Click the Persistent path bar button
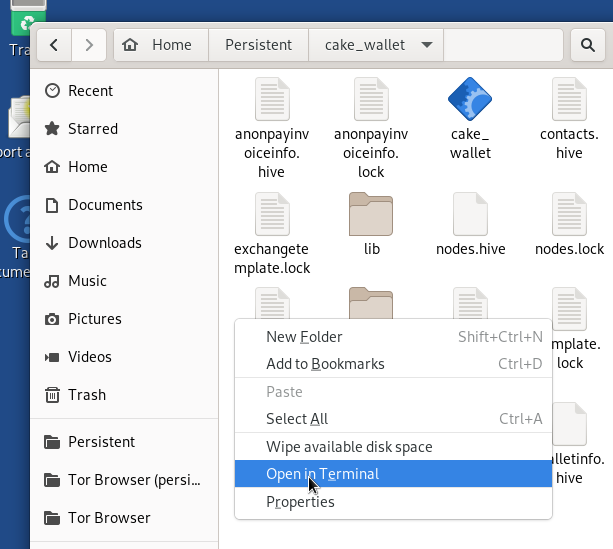 point(258,45)
